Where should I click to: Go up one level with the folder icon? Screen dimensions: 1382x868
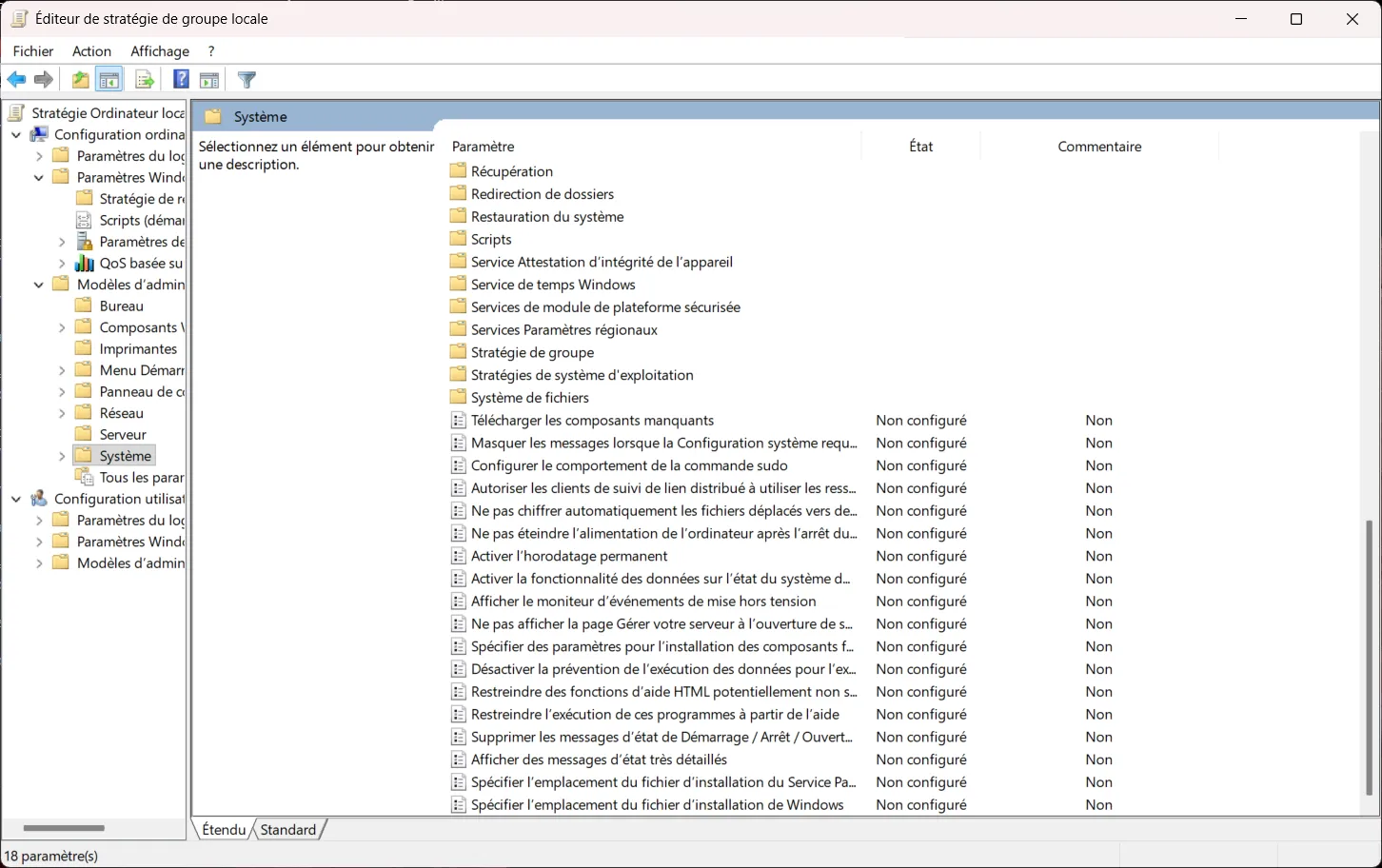pos(80,79)
